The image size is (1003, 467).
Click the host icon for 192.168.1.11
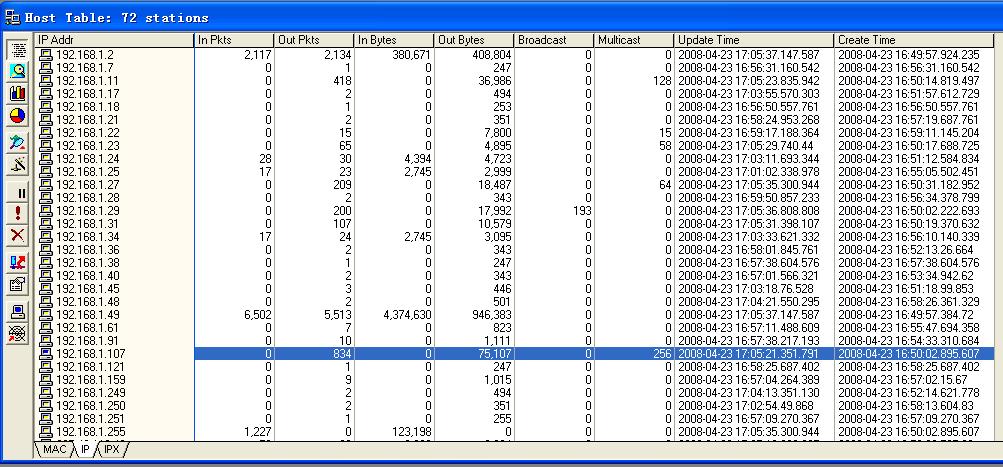pyautogui.click(x=45, y=81)
